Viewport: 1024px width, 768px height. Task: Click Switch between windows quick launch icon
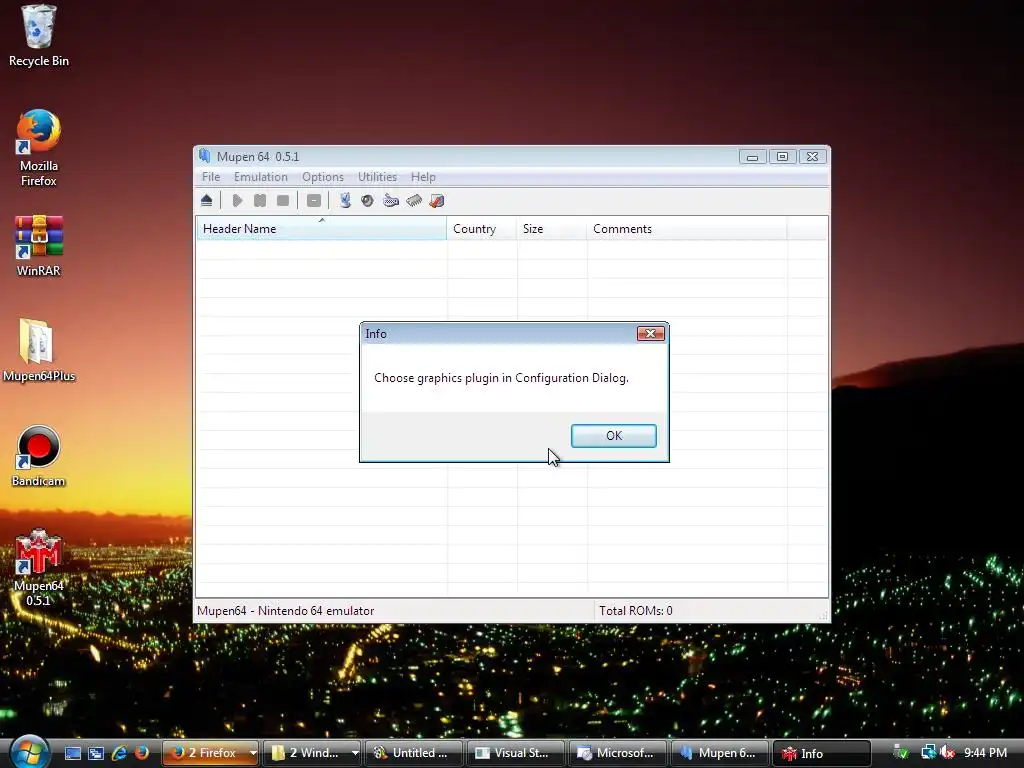coord(96,753)
